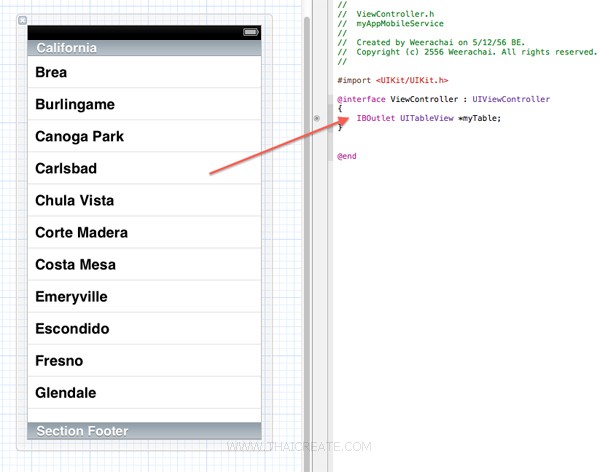Click the storyboard canvas vertical scrollbar
Image resolution: width=600 pixels, height=472 pixels.
(307, 245)
